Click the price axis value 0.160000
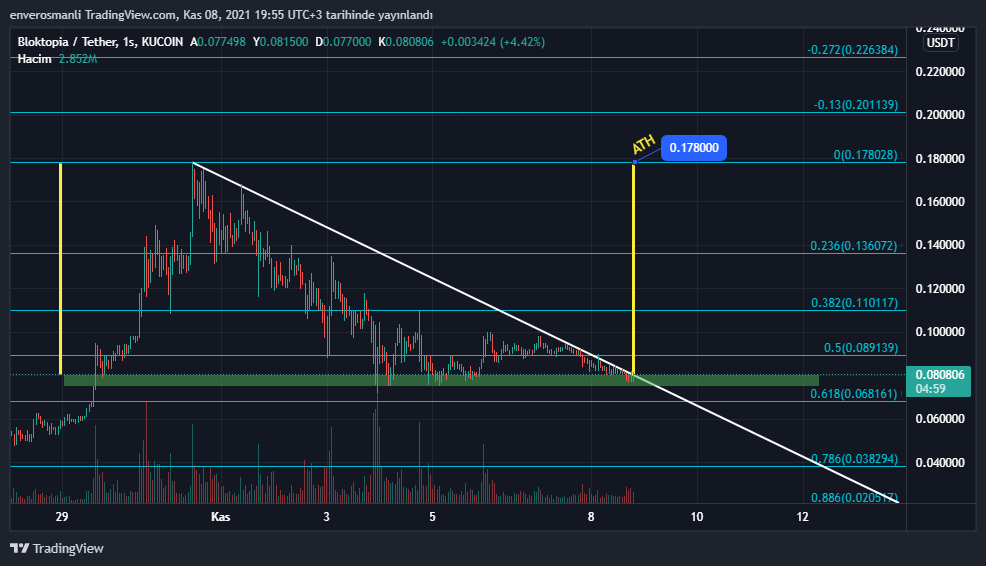 (940, 202)
